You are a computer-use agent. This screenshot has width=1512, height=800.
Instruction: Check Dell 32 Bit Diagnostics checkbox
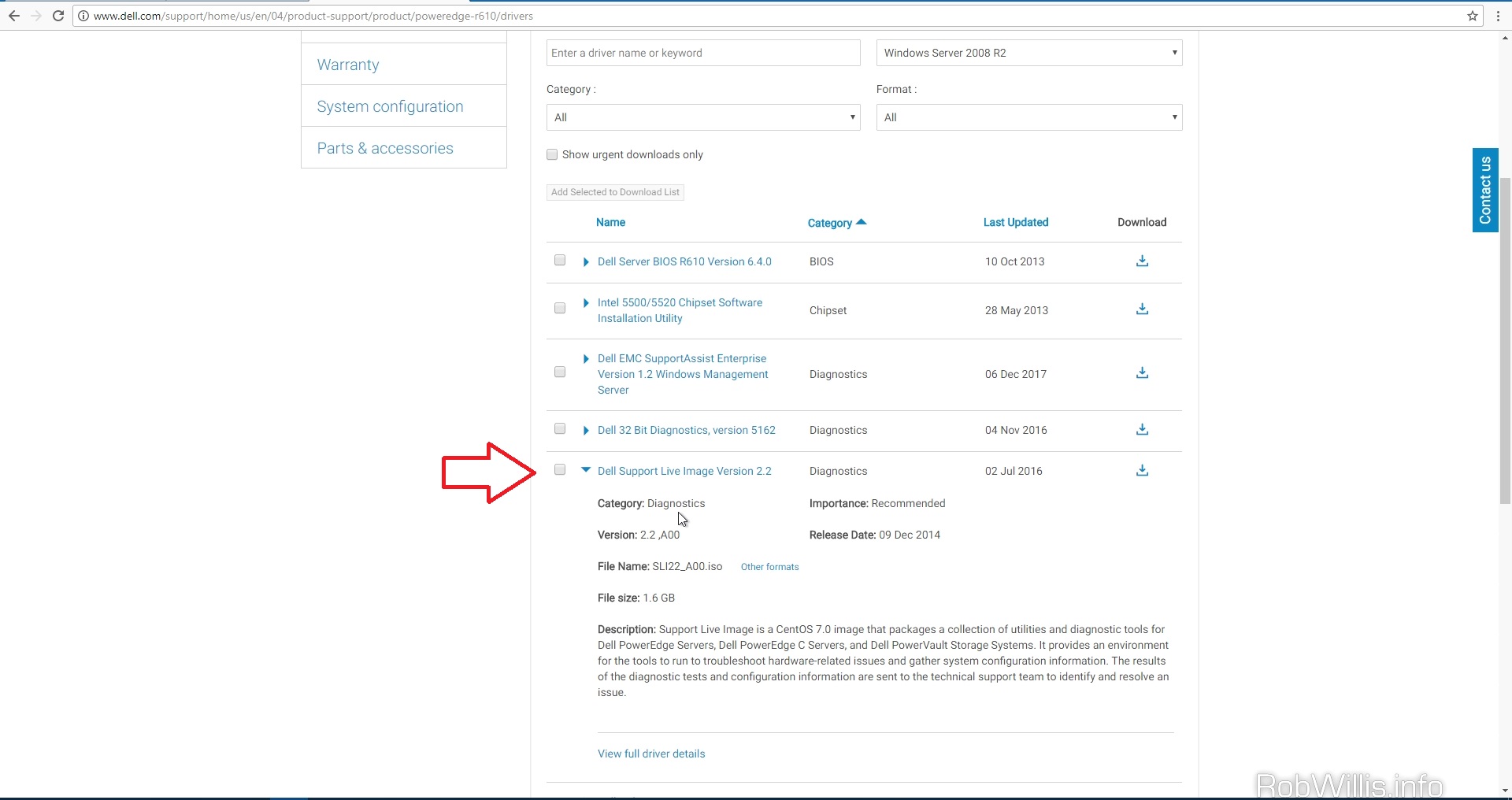tap(560, 428)
